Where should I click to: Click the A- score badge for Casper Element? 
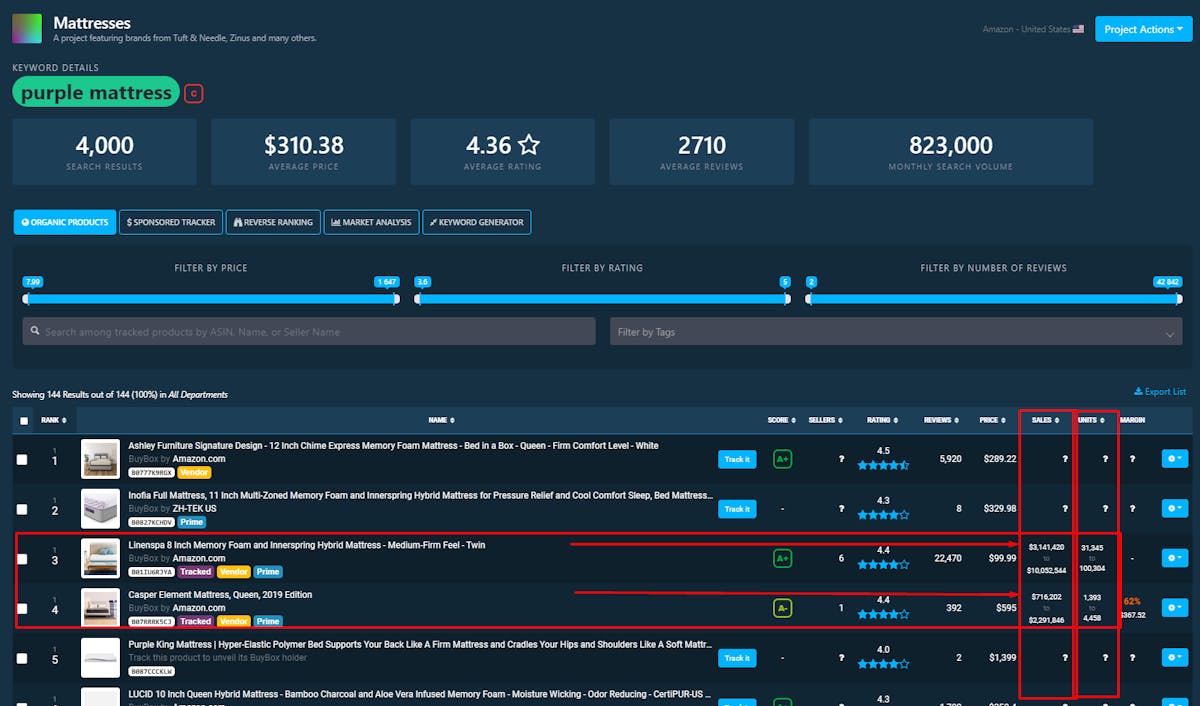pyautogui.click(x=782, y=607)
